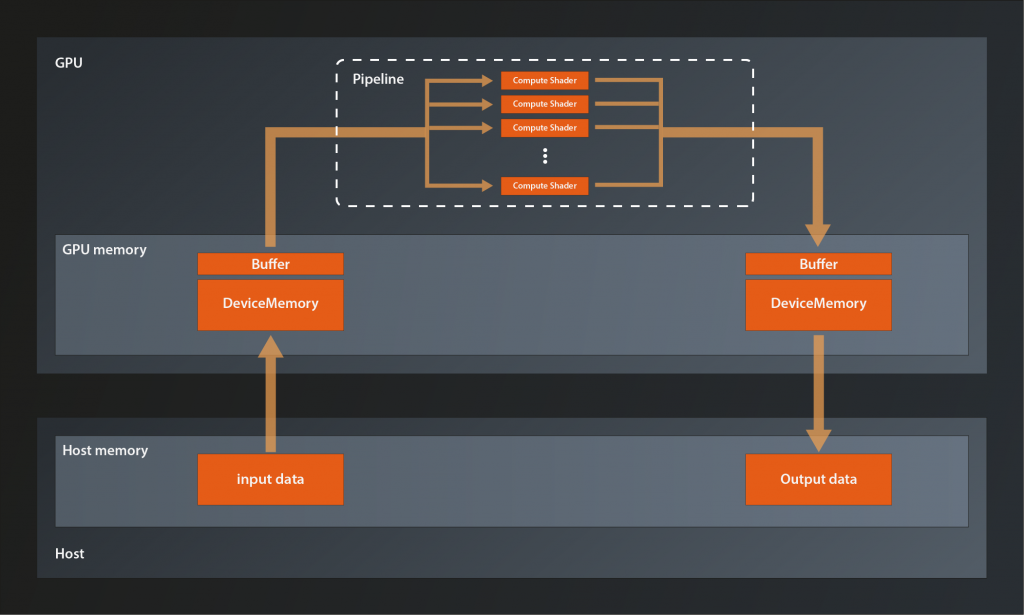
Task: Click the GPU label at top left
Action: [69, 63]
